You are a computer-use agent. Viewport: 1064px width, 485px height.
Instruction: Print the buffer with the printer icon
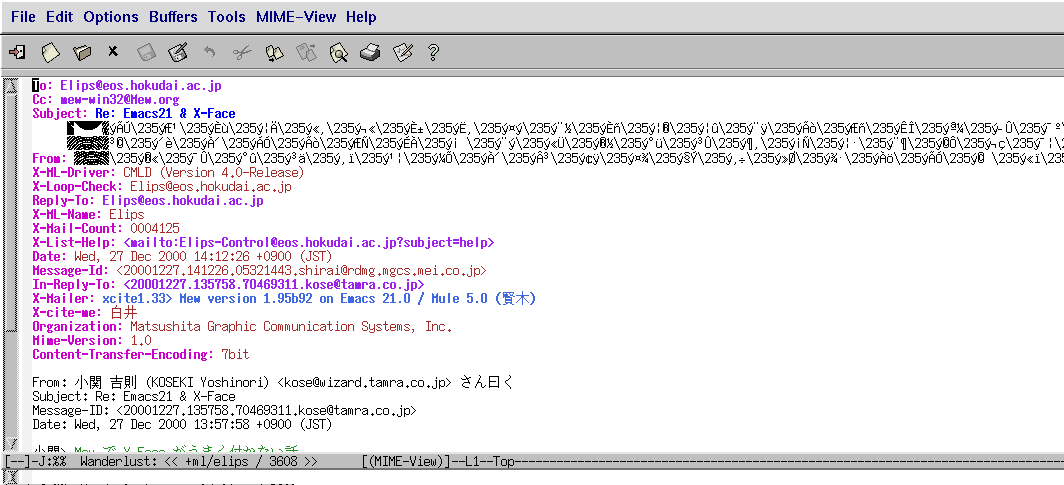(x=370, y=51)
